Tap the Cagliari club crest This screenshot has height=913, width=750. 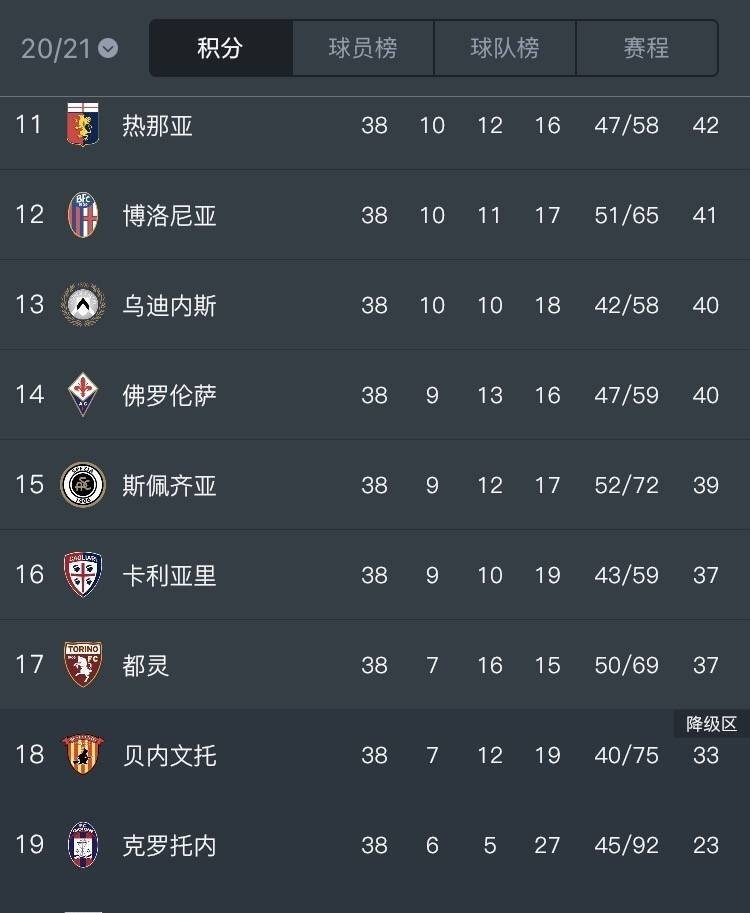(83, 574)
